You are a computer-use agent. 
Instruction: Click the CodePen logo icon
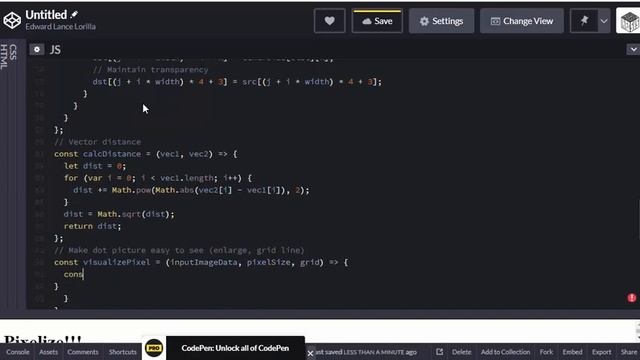[12, 20]
